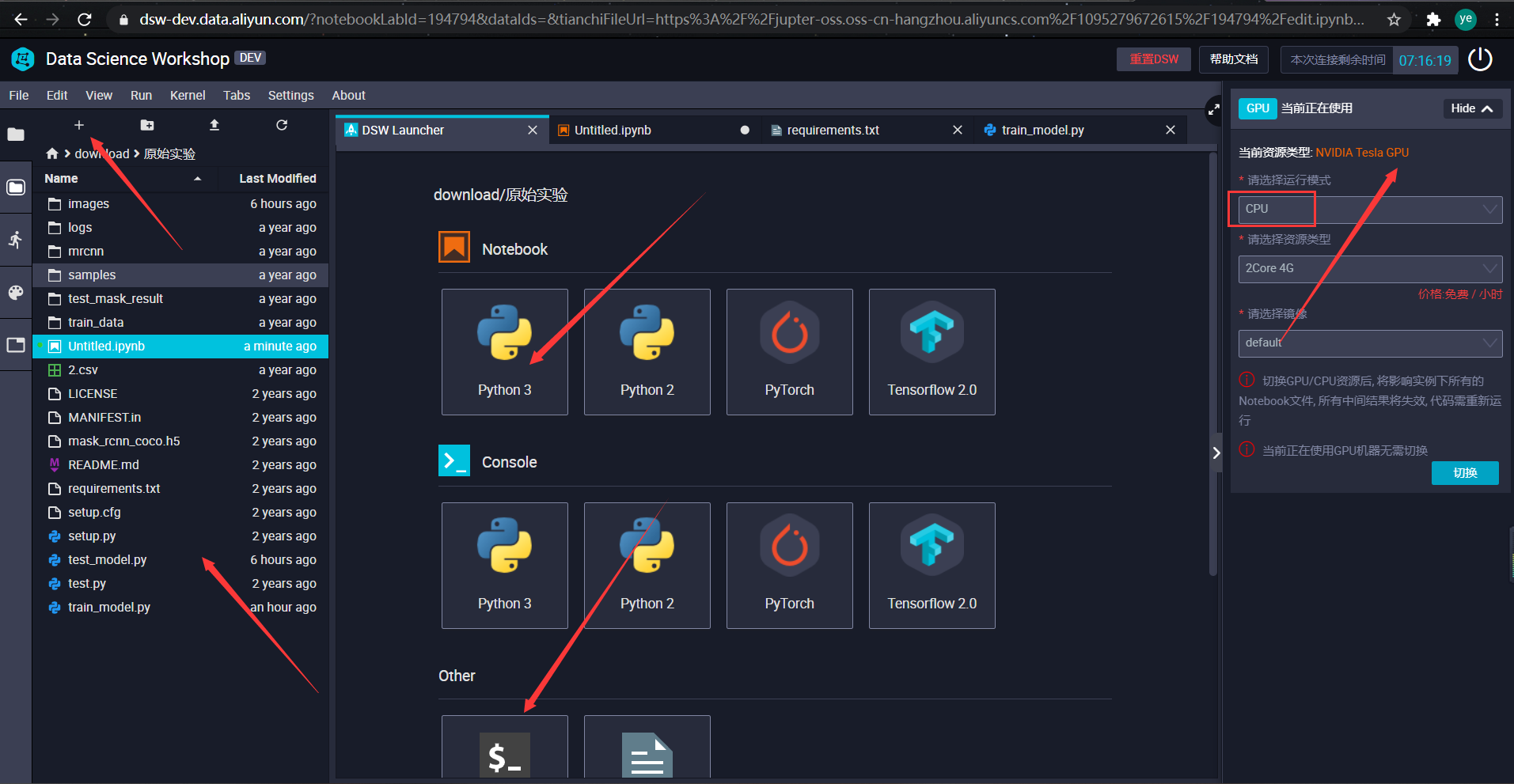The image size is (1514, 784).
Task: Select the train_data folder
Action: (180, 323)
